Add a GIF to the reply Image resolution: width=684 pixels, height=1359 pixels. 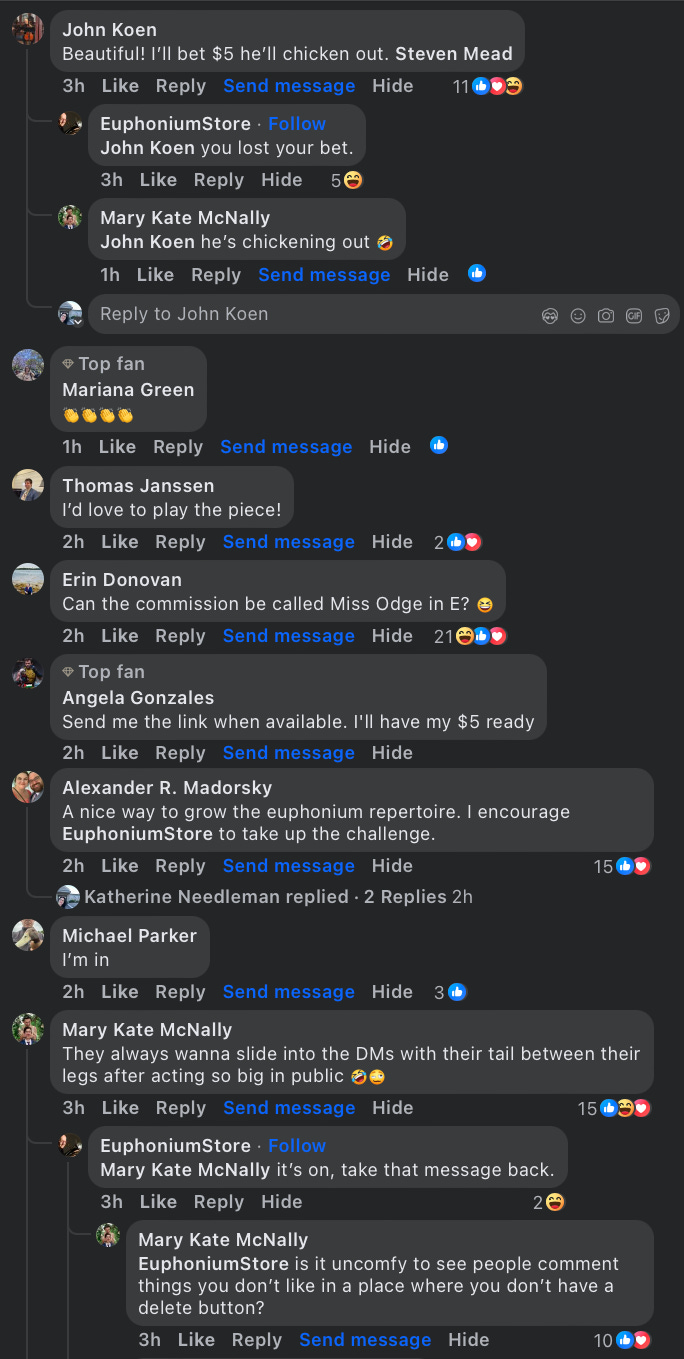click(634, 315)
